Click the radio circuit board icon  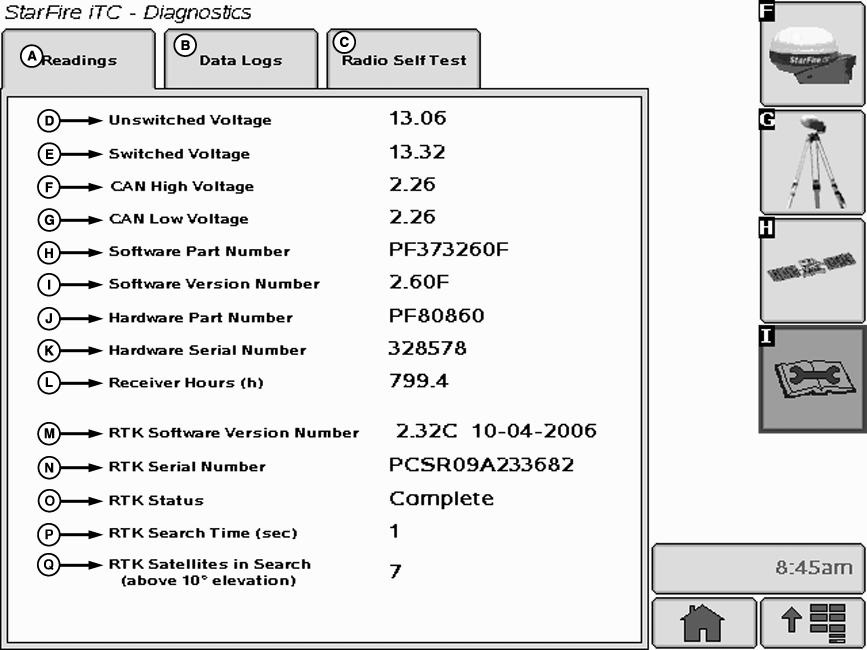tap(812, 268)
